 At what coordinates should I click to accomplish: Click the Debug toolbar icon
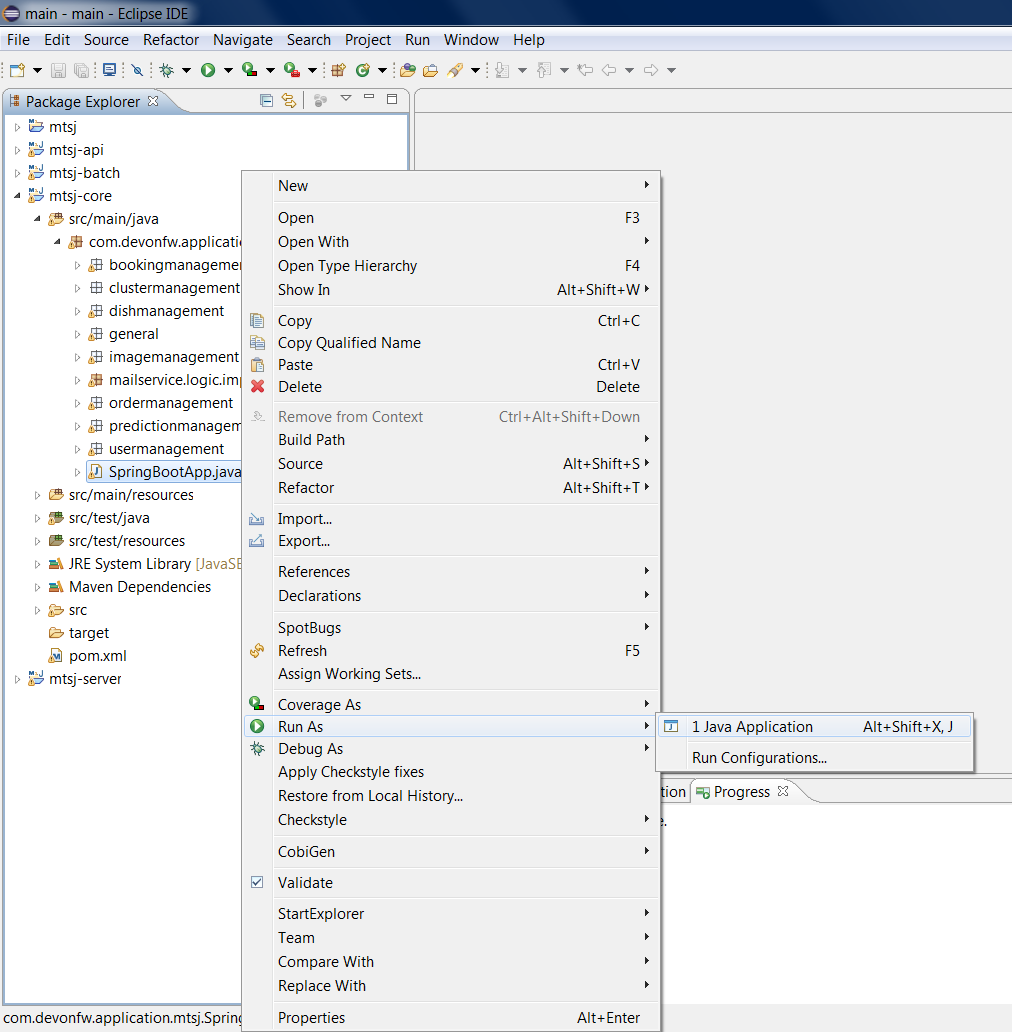(166, 70)
